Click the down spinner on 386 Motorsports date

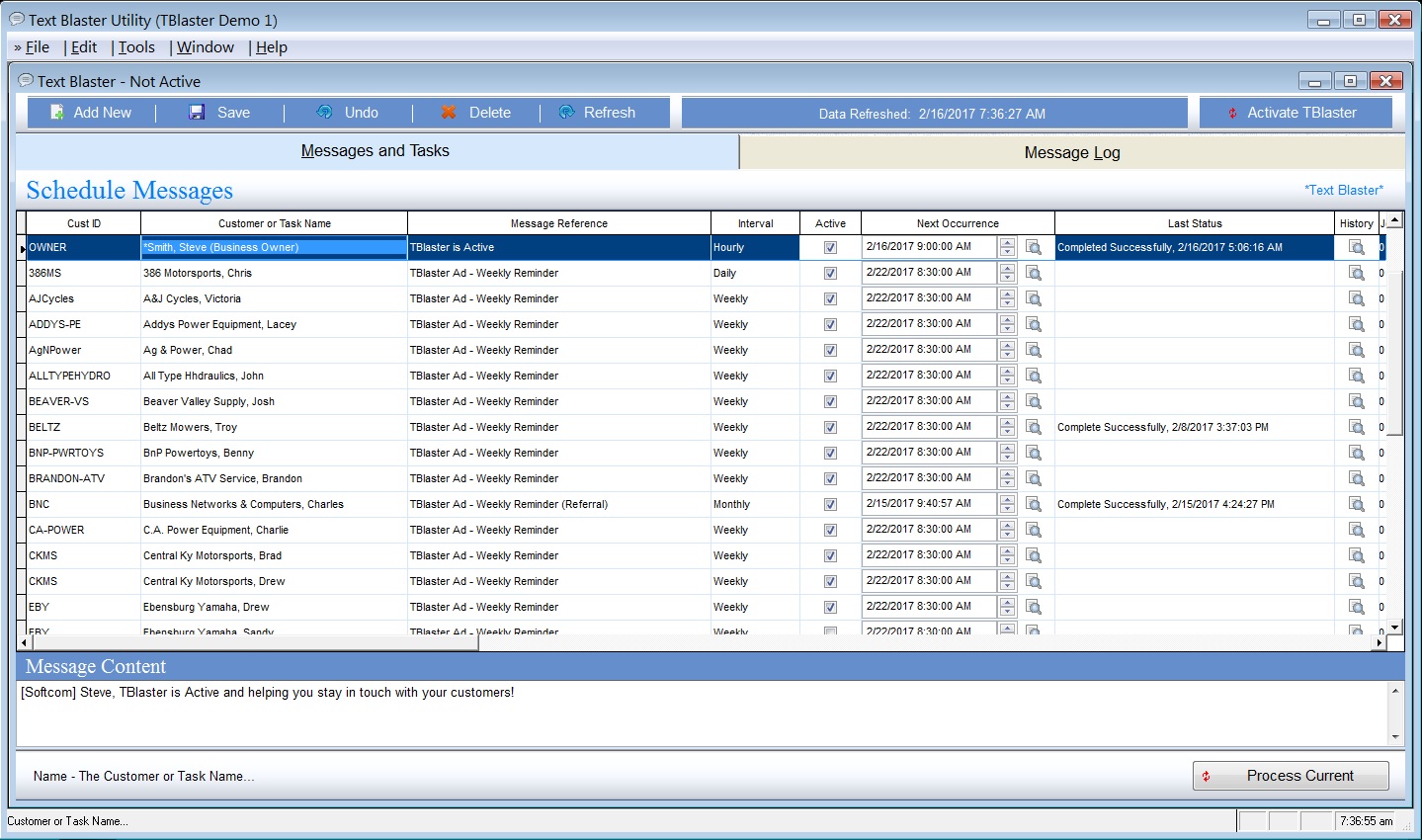coord(1007,277)
